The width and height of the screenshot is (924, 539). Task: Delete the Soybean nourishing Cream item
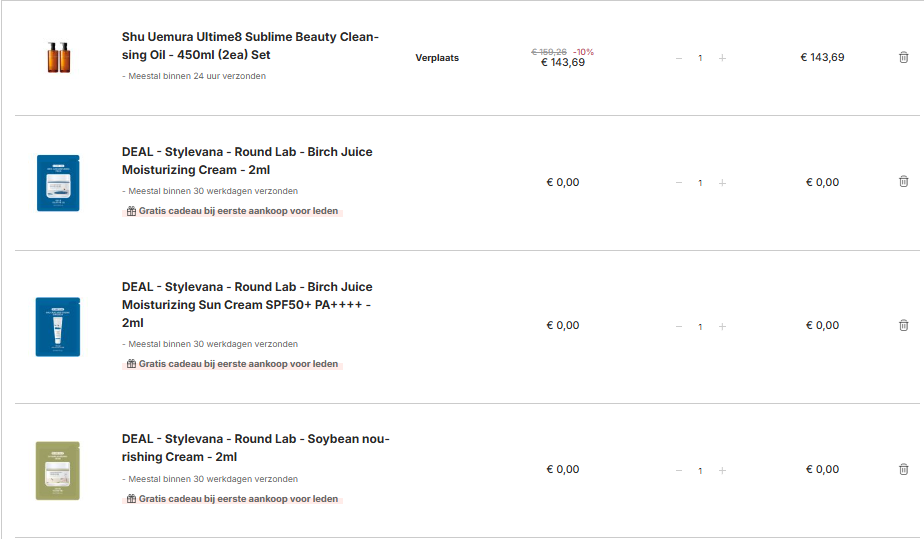point(904,470)
